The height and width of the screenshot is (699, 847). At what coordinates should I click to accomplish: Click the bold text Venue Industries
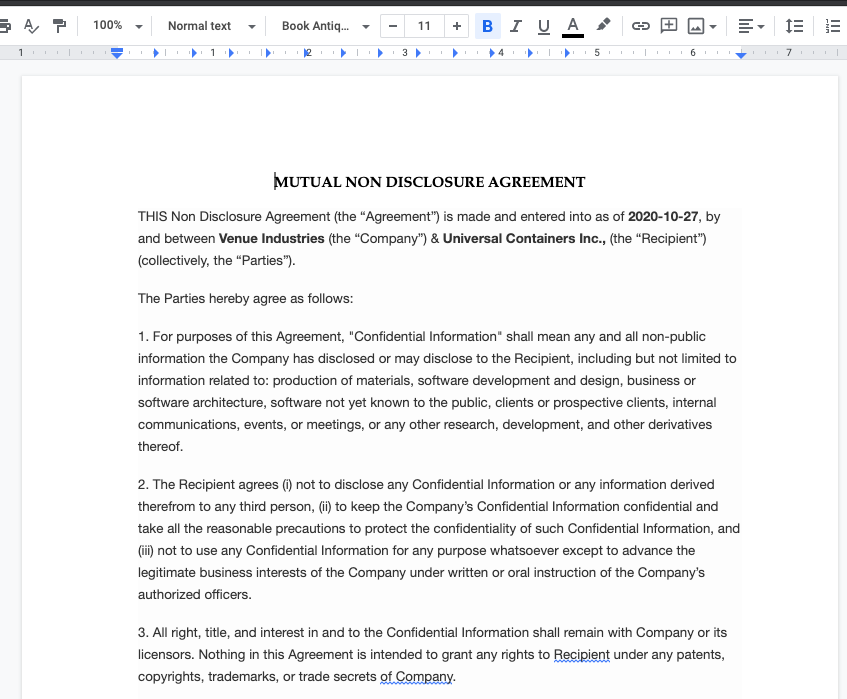click(271, 239)
